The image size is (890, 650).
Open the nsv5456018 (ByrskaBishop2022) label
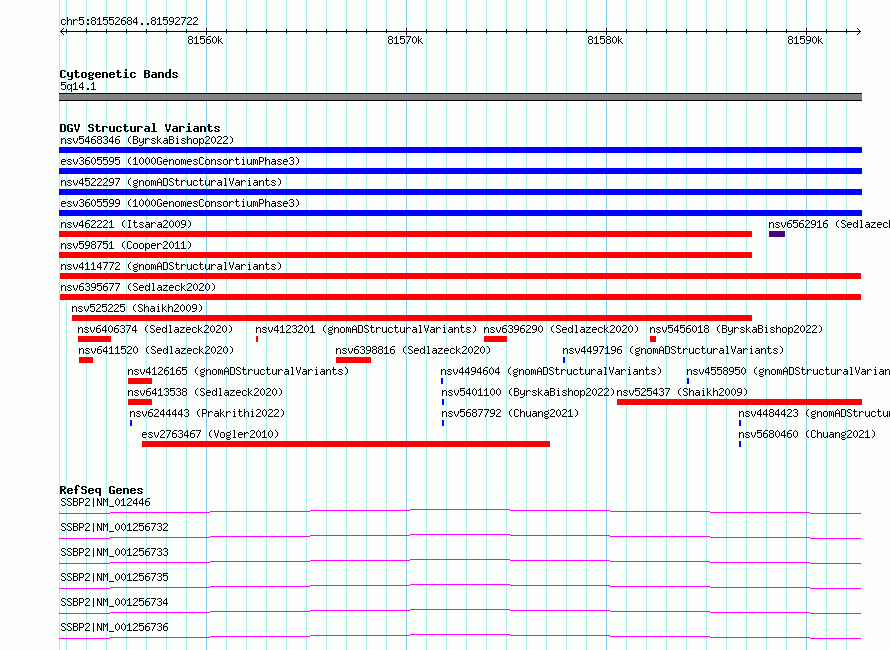coord(736,329)
